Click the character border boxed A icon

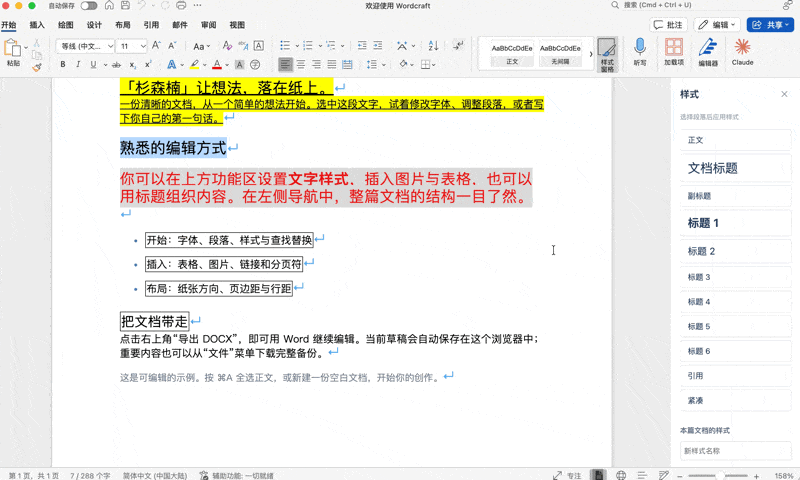259,46
